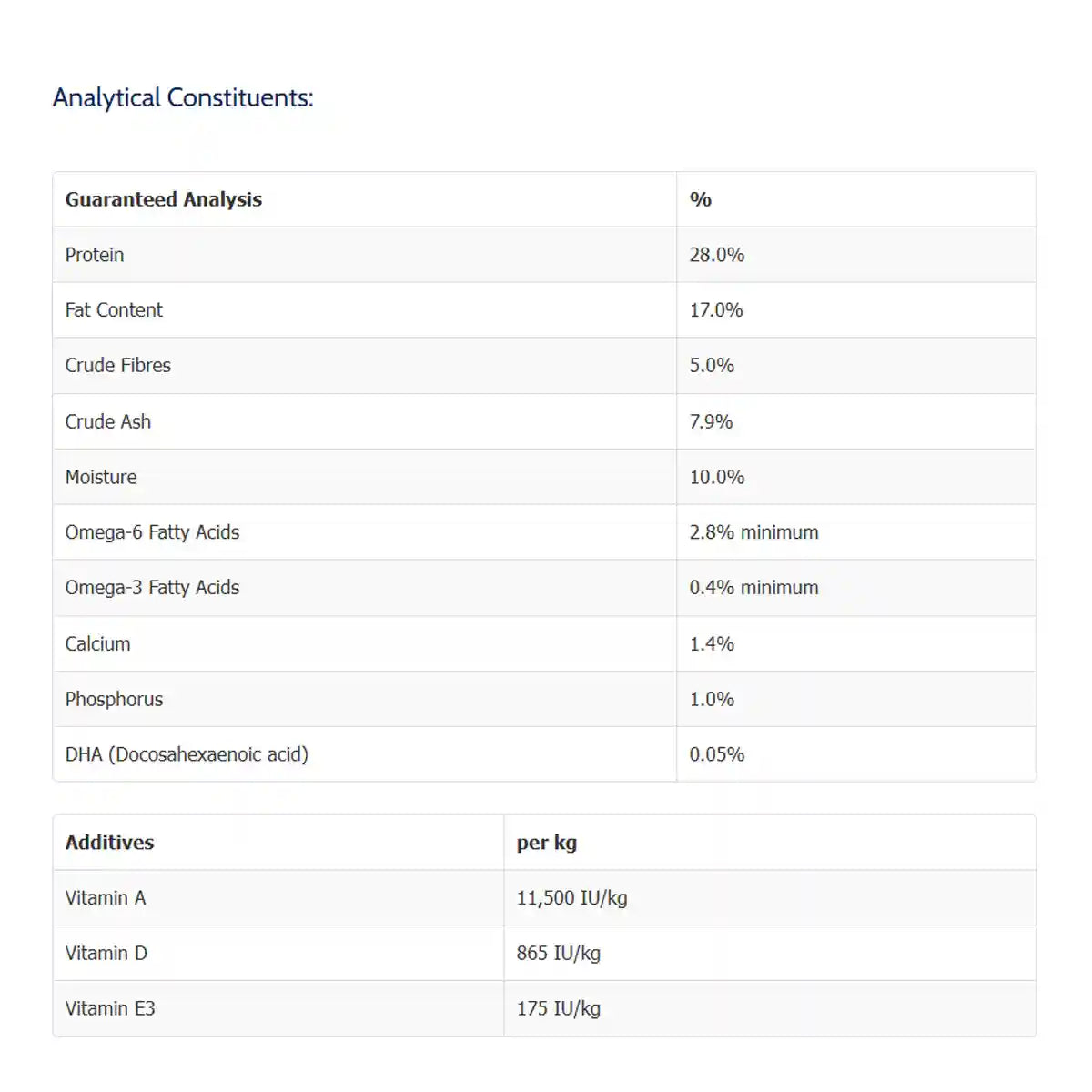This screenshot has width=1092, height=1092.
Task: Select the Crude Ash row label
Action: click(108, 421)
